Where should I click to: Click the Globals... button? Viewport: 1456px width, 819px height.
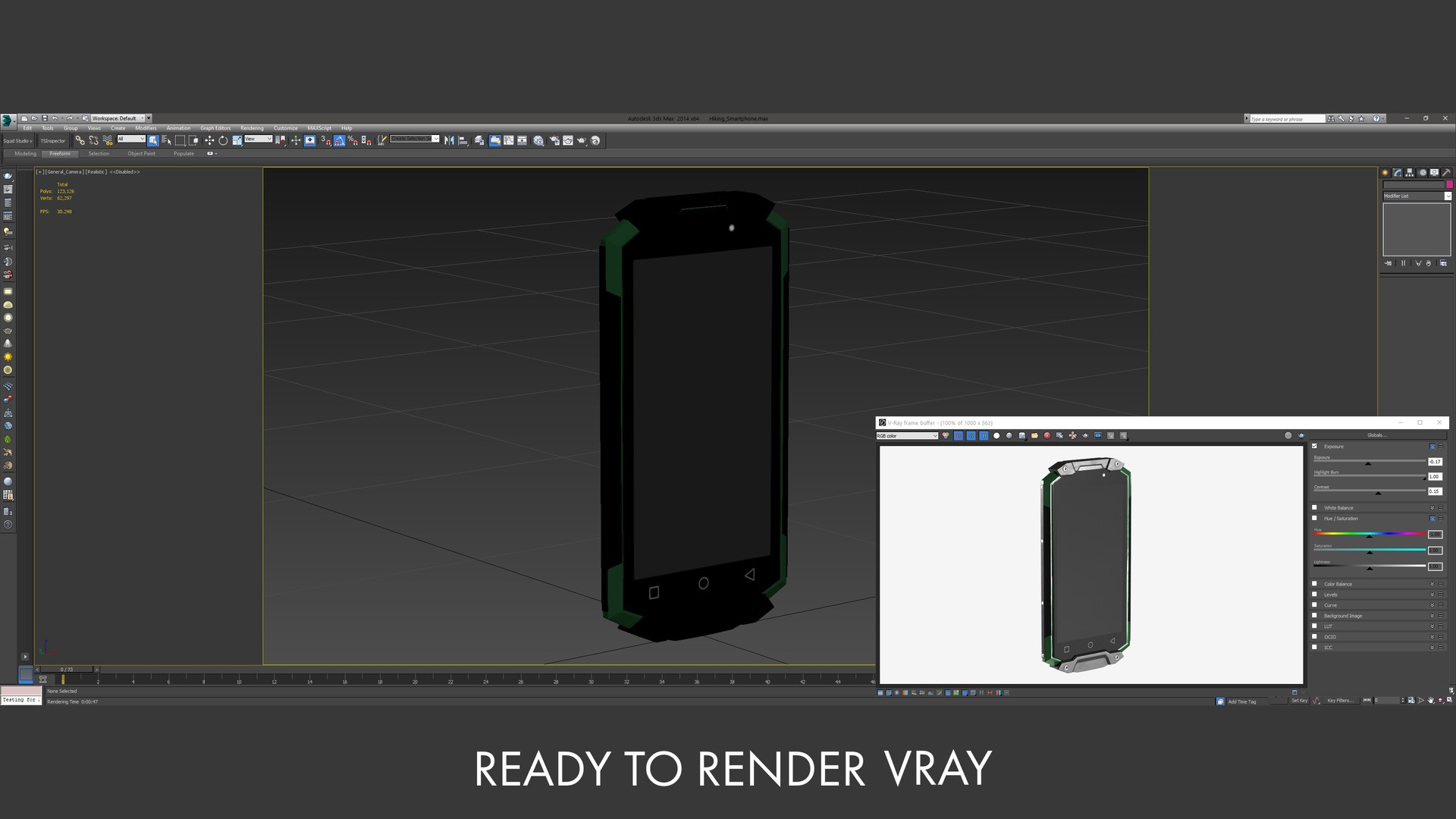coord(1376,435)
